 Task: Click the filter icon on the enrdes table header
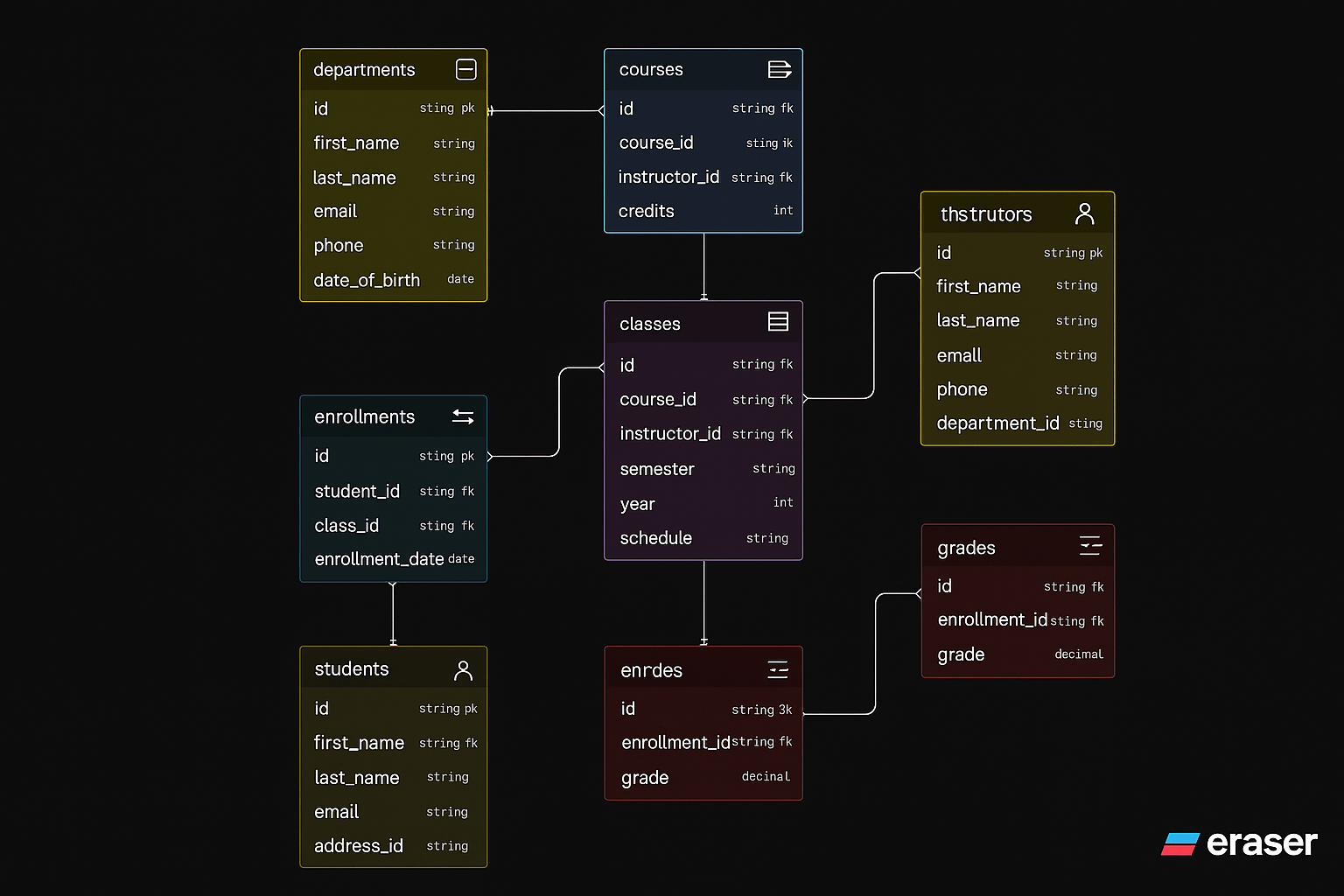click(778, 669)
